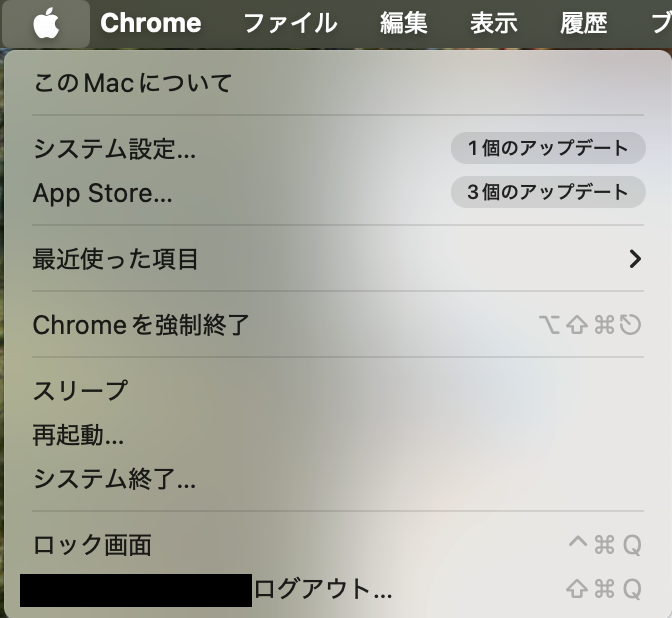Choose Chromeを強制終了
672x618 pixels.
pos(338,324)
